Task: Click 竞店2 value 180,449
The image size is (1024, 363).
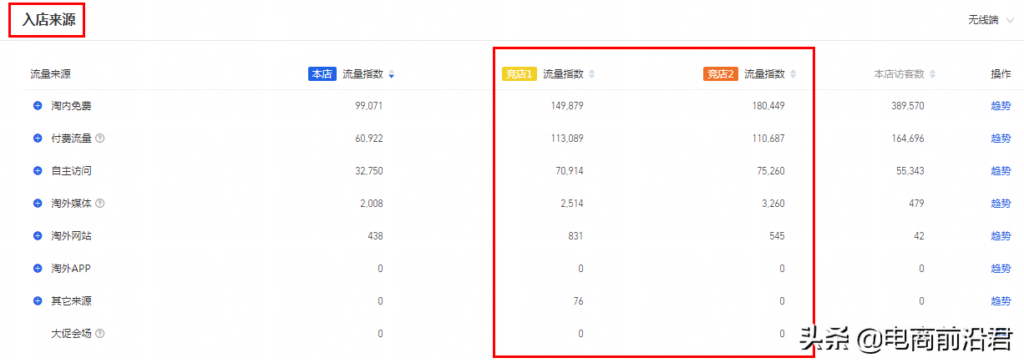Action: tap(769, 105)
